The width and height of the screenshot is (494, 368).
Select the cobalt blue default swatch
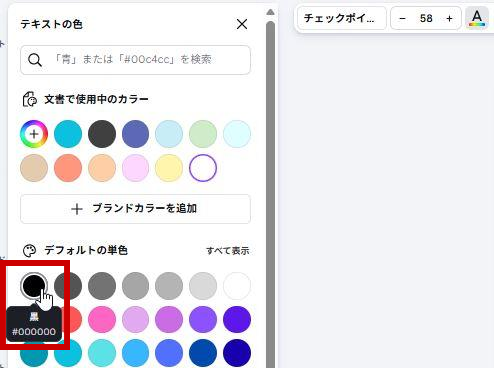[203, 353]
